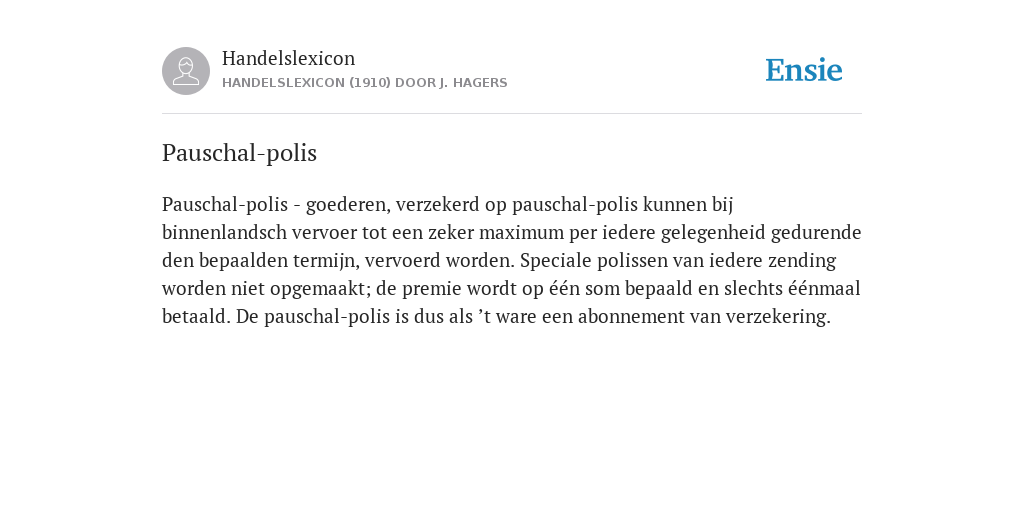Click the first paragraph line starting Pauschal-polis - goederen
Image resolution: width=1024 pixels, height=512 pixels.
tap(447, 205)
